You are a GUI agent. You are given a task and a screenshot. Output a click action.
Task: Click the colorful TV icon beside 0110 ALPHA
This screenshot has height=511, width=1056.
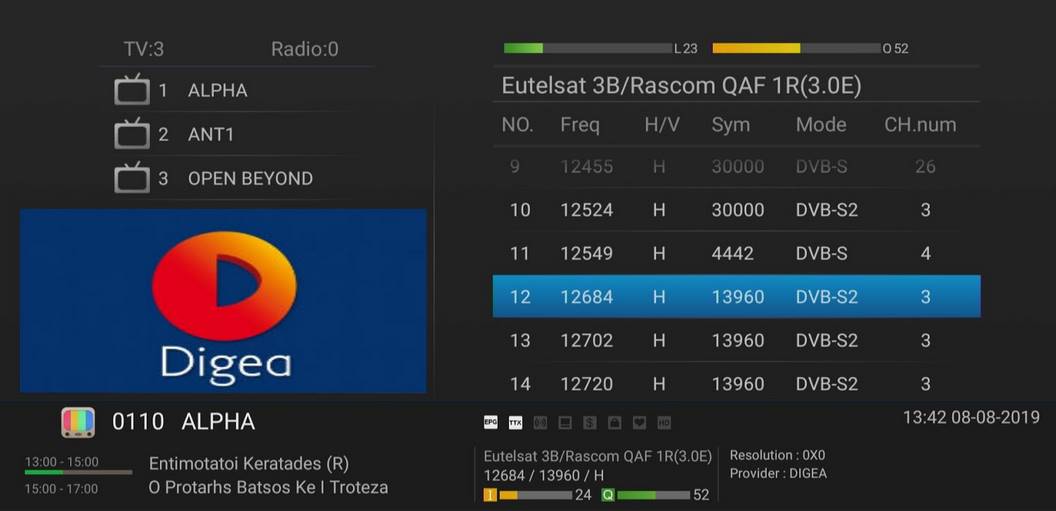click(78, 422)
